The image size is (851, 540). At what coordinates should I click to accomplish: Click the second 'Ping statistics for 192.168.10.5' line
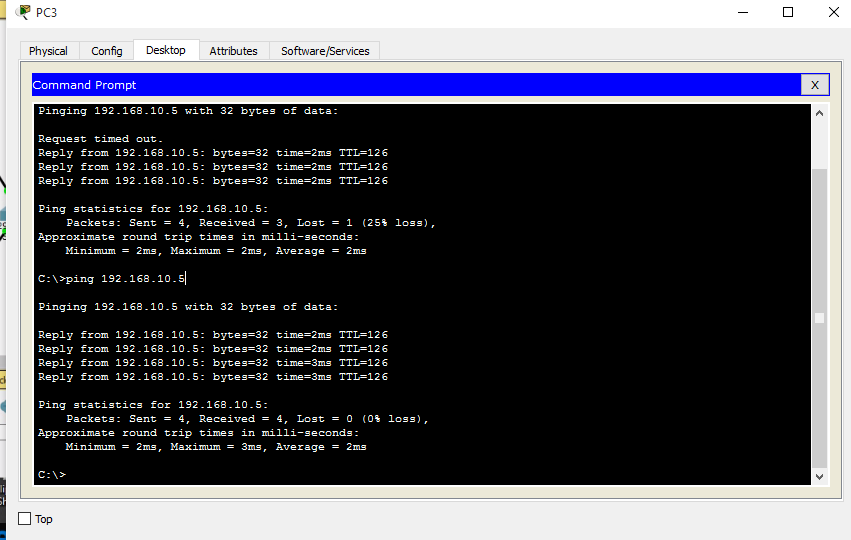(x=153, y=405)
